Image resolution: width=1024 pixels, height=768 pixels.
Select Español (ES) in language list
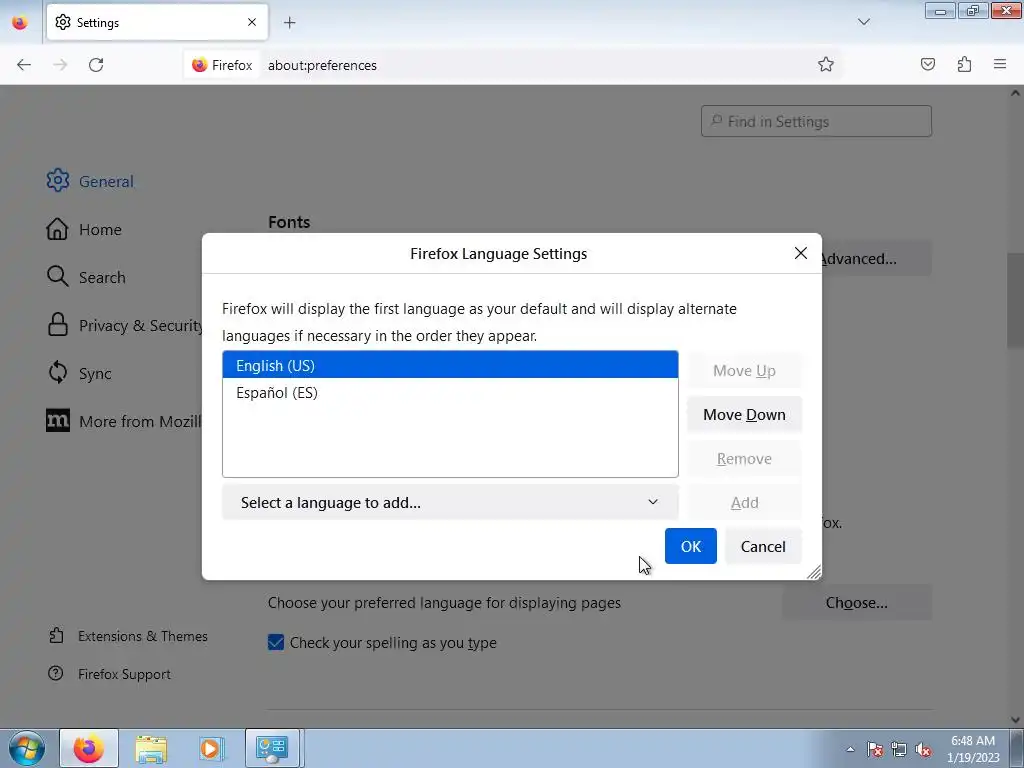[450, 392]
